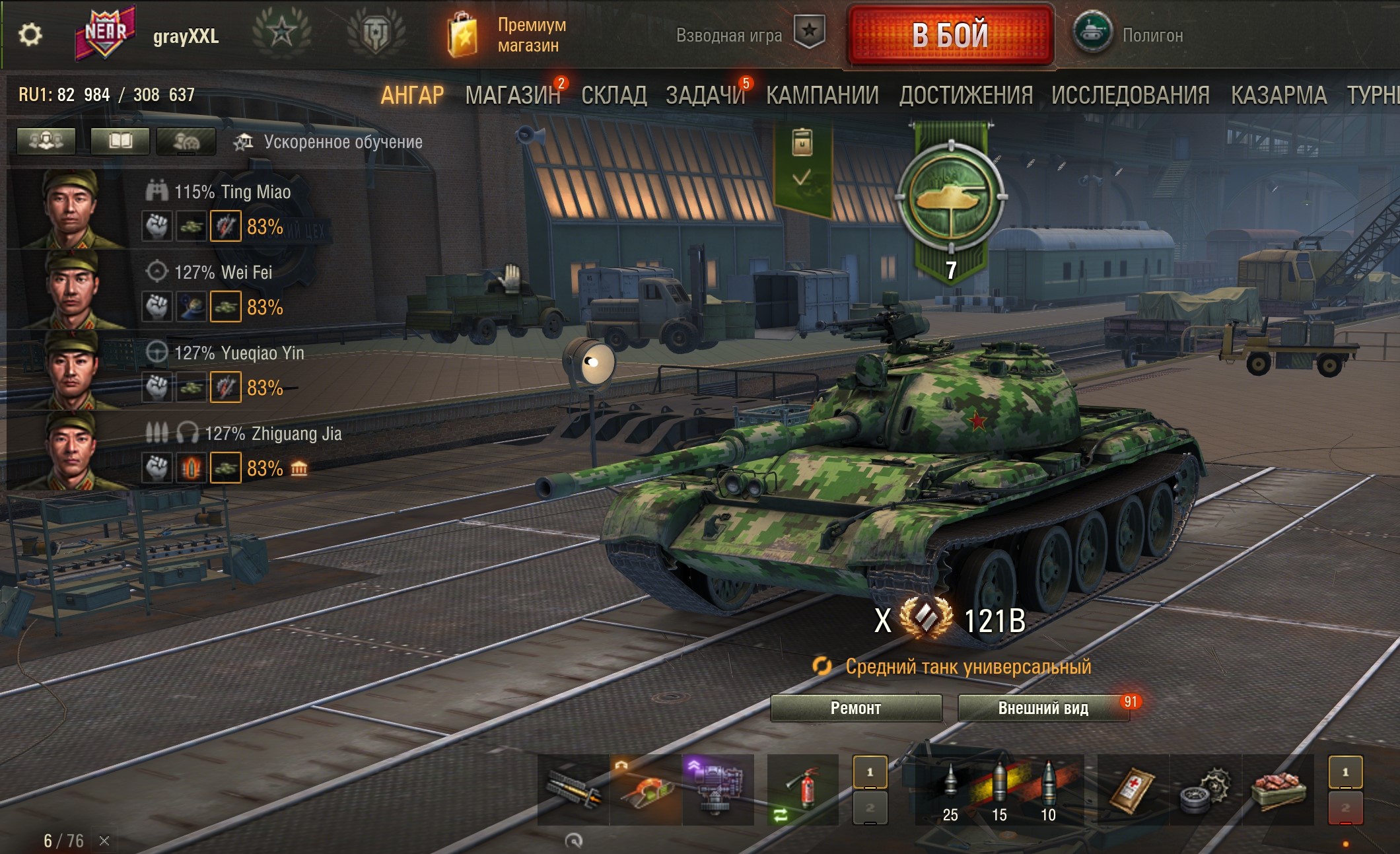The width and height of the screenshot is (1400, 854).
Task: Open the МАГАЗИН tab
Action: tap(513, 96)
